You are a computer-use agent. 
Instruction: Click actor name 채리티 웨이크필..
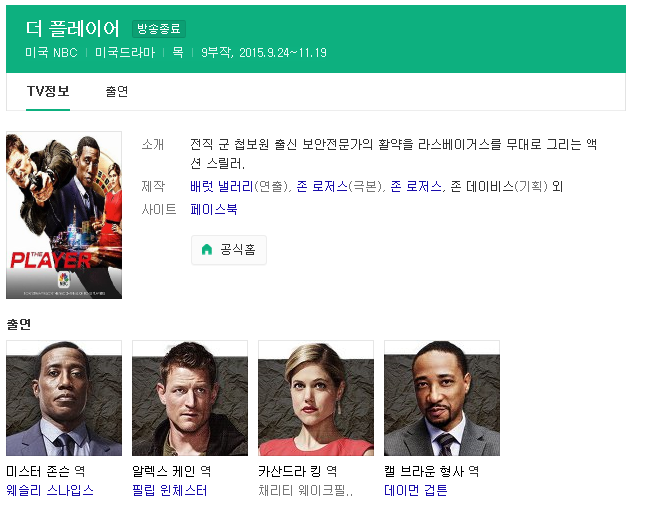coord(305,490)
